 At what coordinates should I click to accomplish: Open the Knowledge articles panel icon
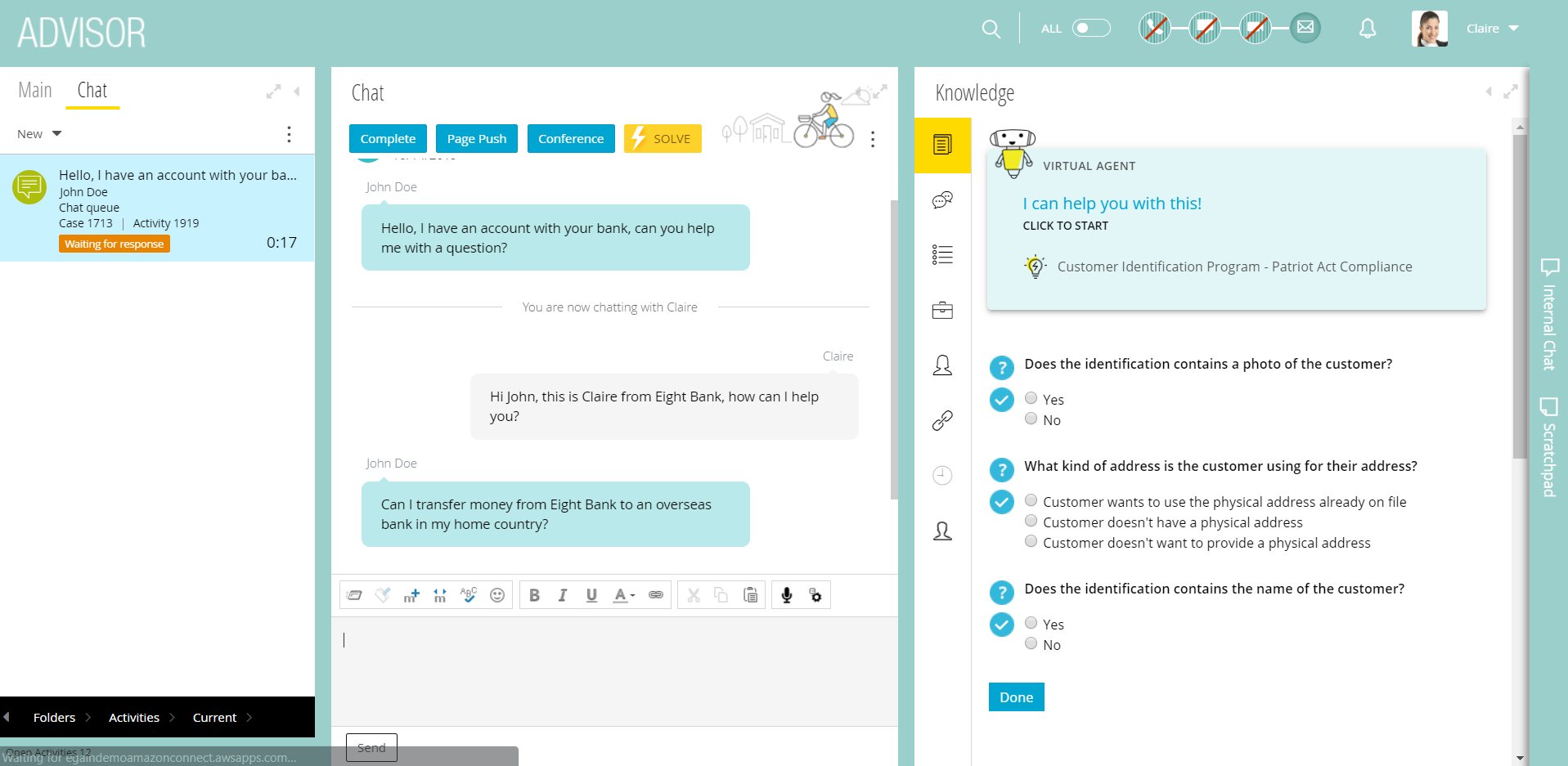tap(942, 146)
